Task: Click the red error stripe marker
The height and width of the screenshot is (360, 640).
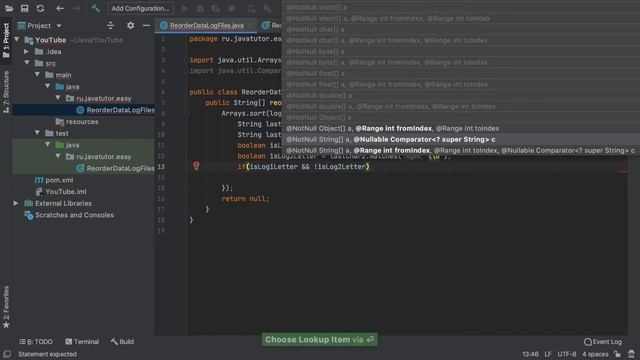Action: point(624,171)
